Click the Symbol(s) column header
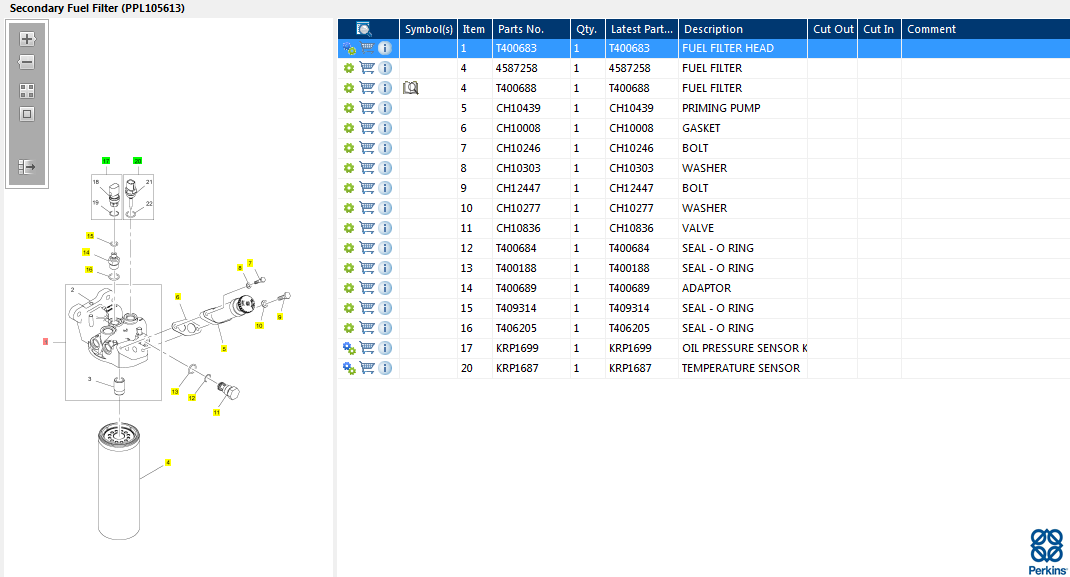 click(x=429, y=29)
